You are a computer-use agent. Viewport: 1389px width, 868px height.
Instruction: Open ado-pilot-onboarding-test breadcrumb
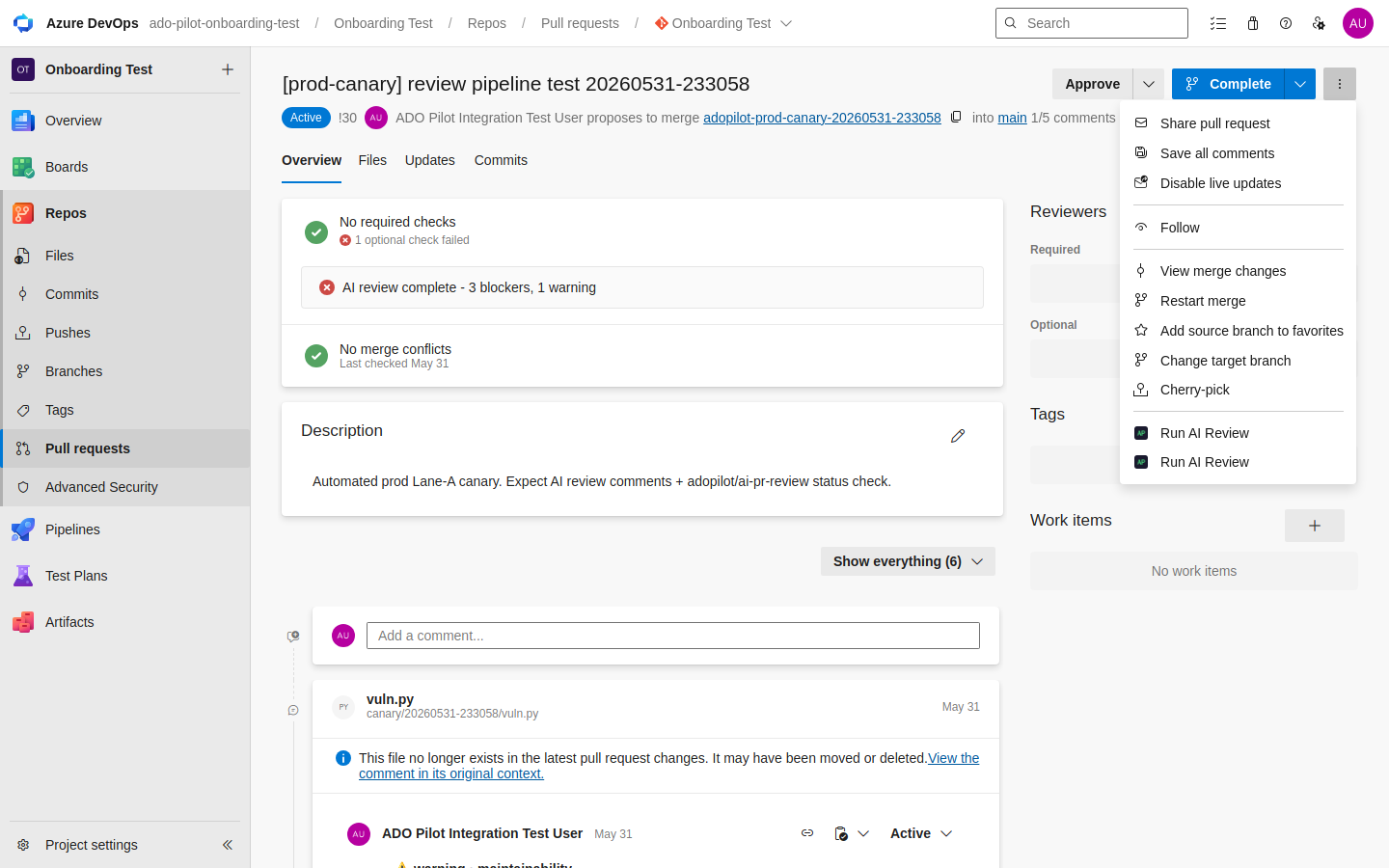point(224,23)
